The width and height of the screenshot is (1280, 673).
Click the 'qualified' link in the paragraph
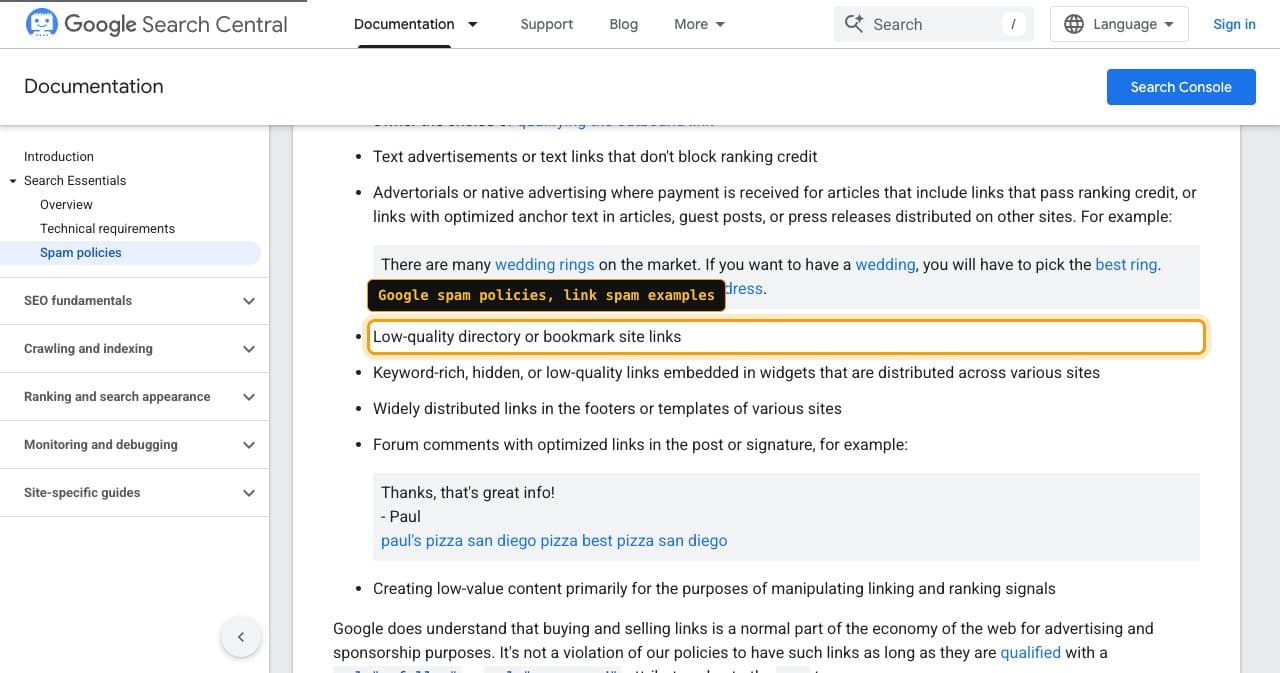pyautogui.click(x=1031, y=653)
